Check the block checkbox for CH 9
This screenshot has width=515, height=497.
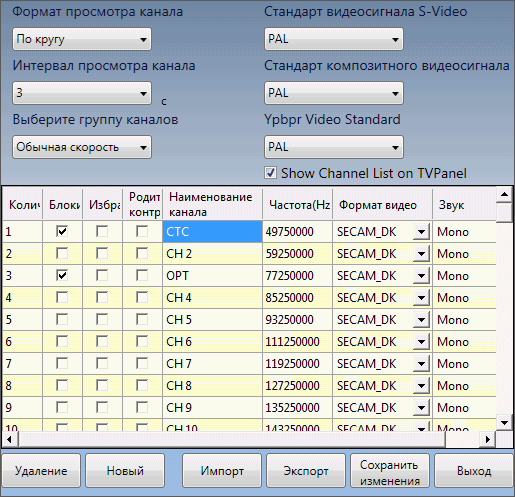[x=62, y=407]
